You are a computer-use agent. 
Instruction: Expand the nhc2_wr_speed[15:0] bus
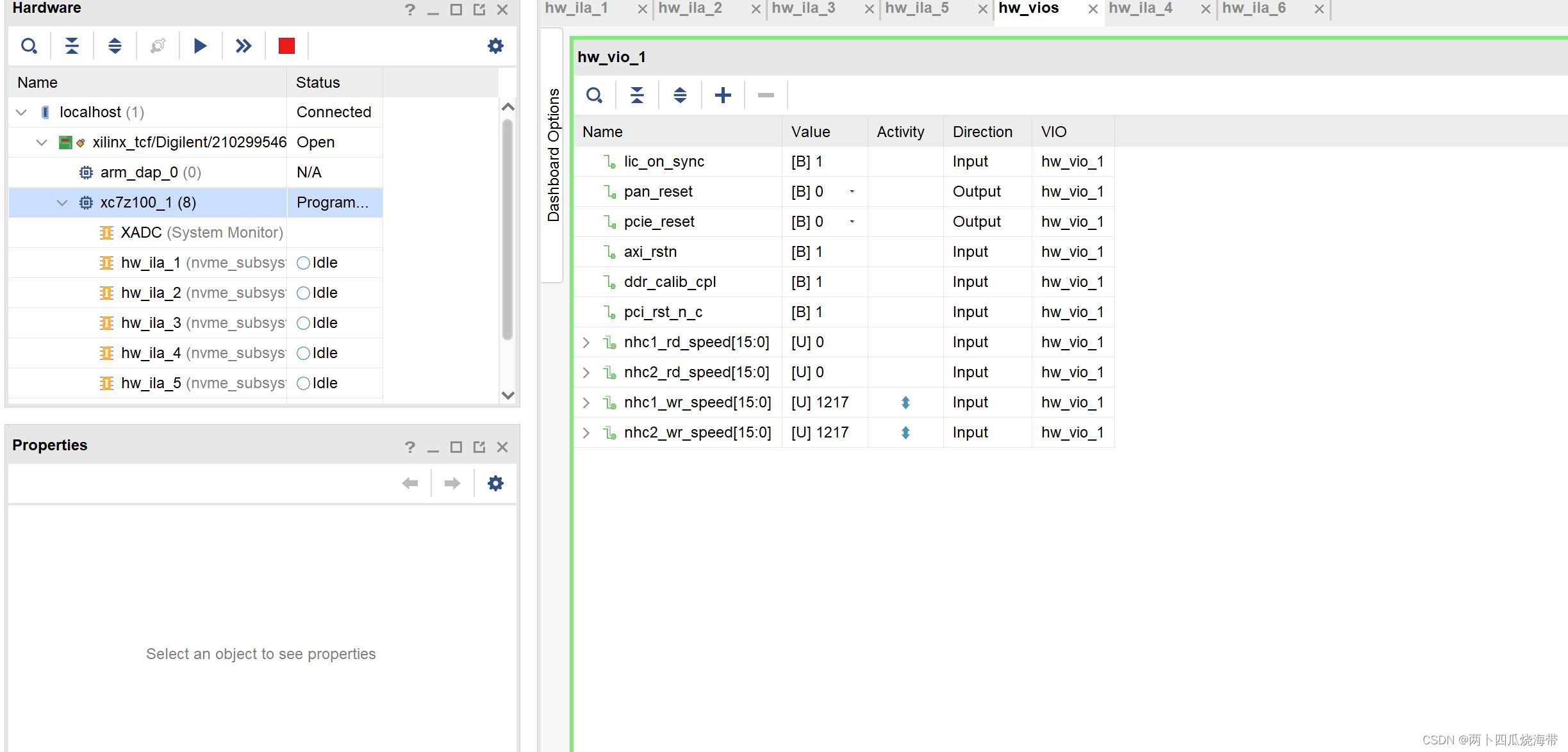coord(586,433)
